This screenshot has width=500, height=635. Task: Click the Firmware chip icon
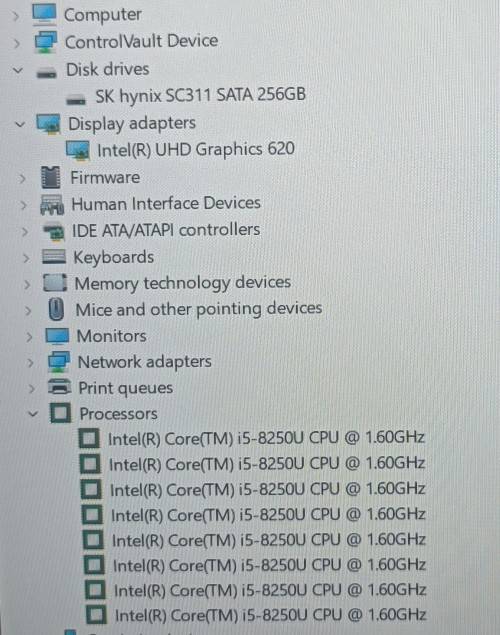[51, 177]
